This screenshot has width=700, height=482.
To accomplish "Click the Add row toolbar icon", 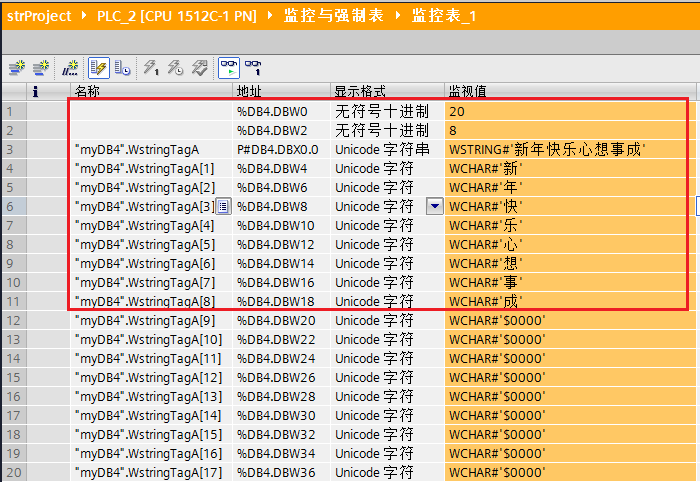I will click(41, 68).
